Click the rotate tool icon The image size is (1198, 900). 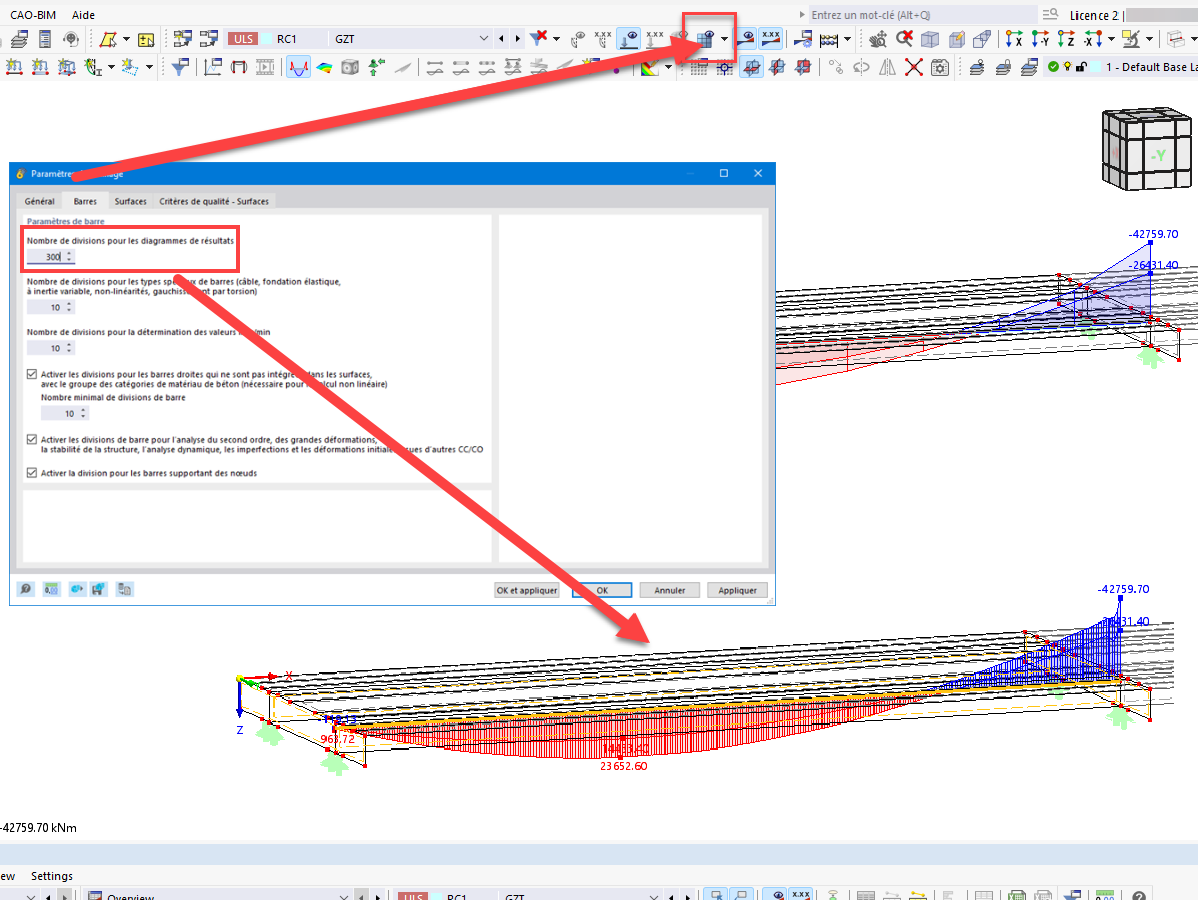(x=861, y=67)
